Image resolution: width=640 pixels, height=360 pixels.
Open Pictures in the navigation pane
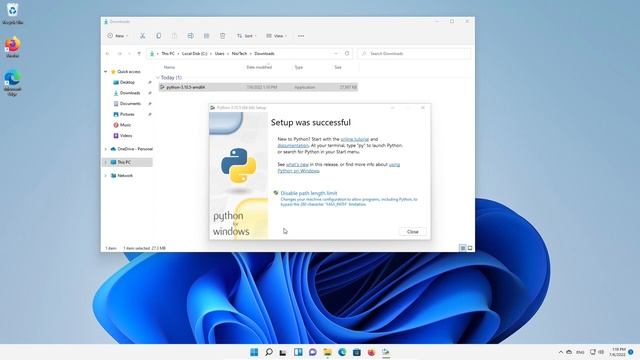(x=127, y=114)
